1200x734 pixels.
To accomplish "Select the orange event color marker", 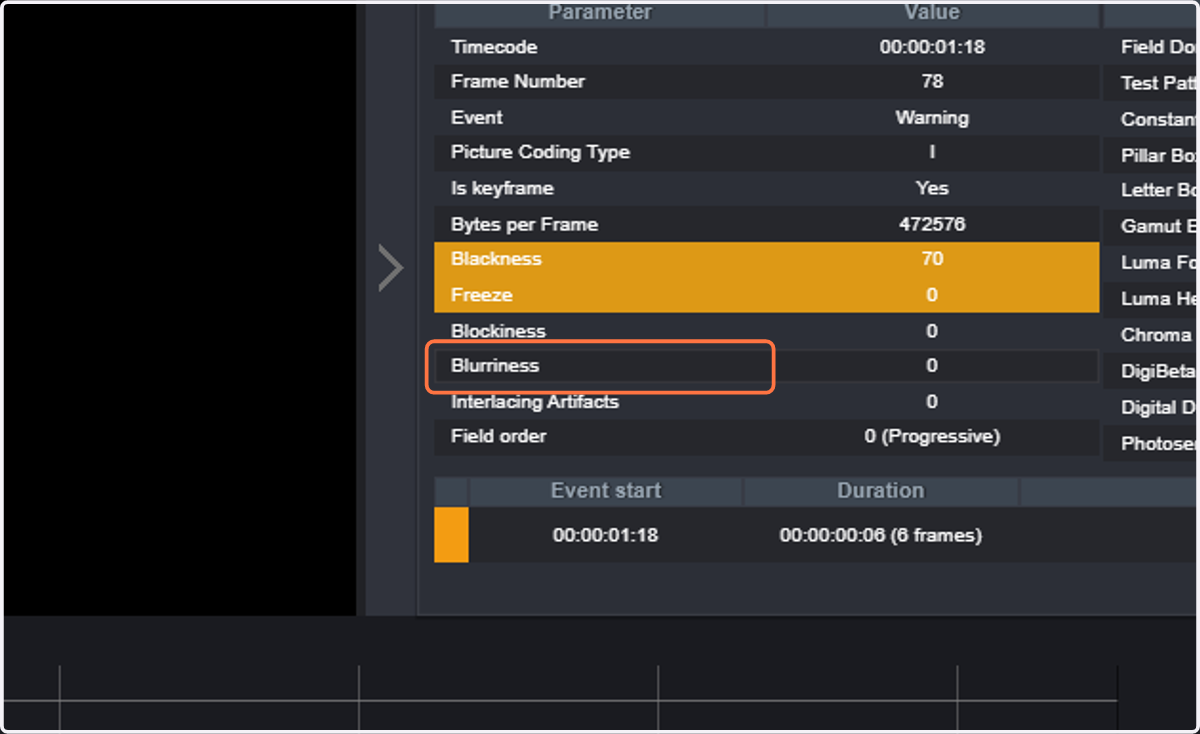I will [x=451, y=535].
